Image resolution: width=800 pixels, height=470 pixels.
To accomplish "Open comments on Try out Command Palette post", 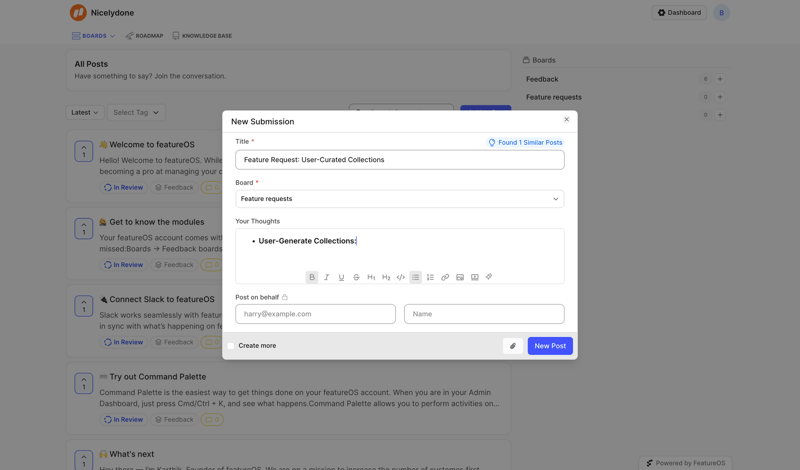I will click(212, 419).
